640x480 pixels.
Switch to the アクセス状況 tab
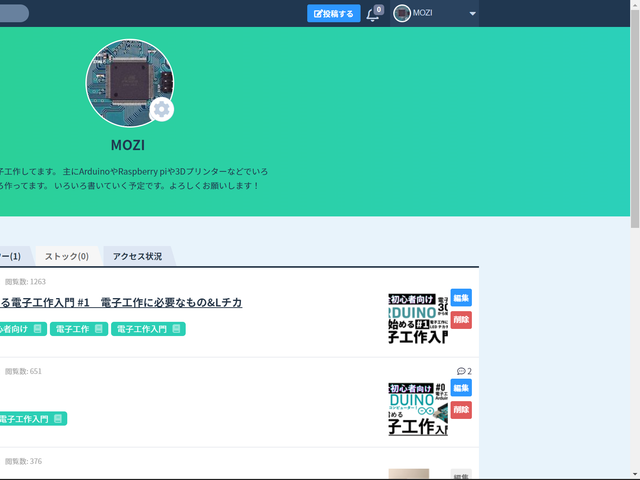[x=138, y=256]
